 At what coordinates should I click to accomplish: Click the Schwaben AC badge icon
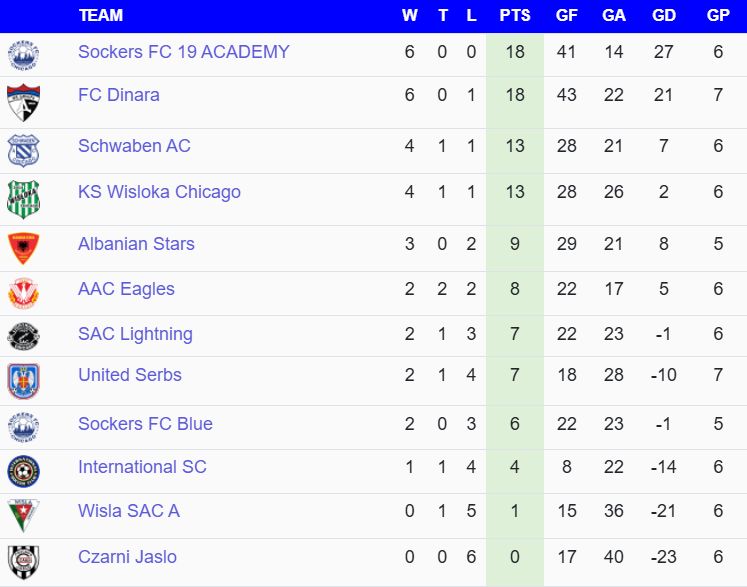click(22, 149)
